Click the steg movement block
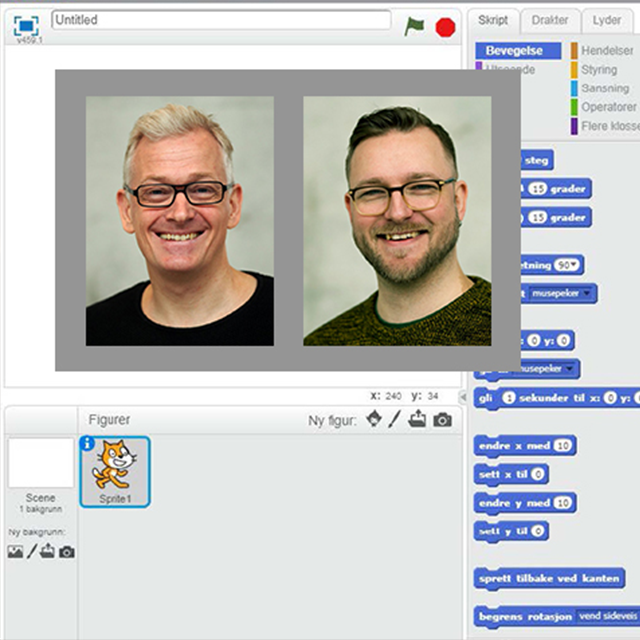This screenshot has height=640, width=640. click(537, 160)
